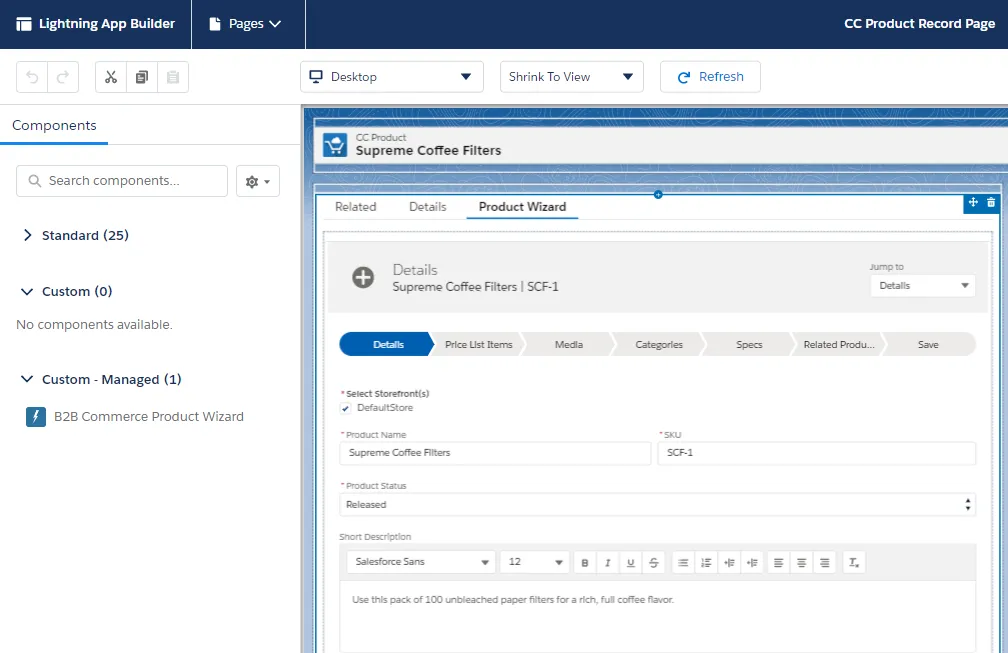Open the Jump to Details dropdown
The image size is (1008, 653).
[x=922, y=286]
